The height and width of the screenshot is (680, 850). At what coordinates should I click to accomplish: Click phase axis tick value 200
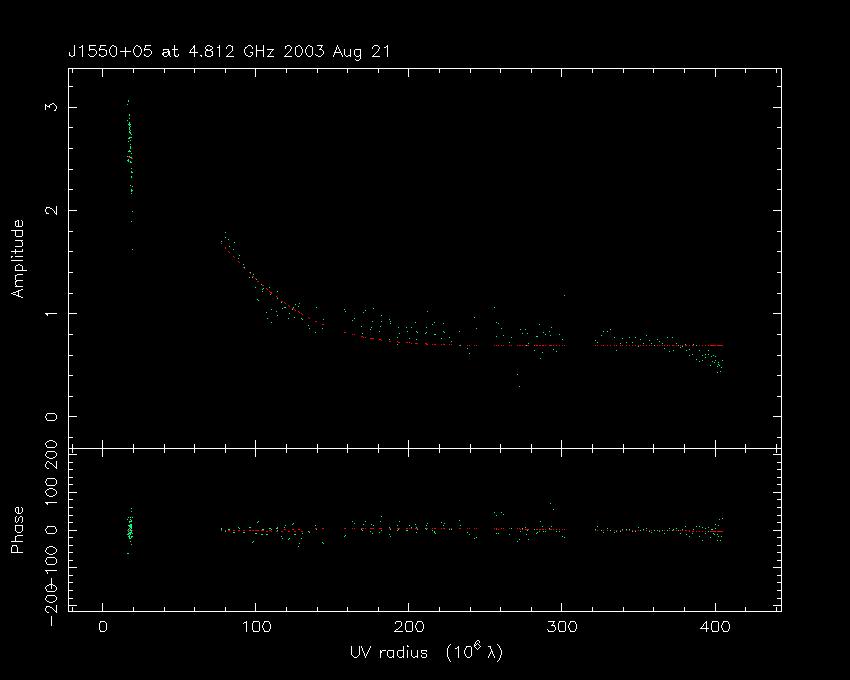(51, 456)
